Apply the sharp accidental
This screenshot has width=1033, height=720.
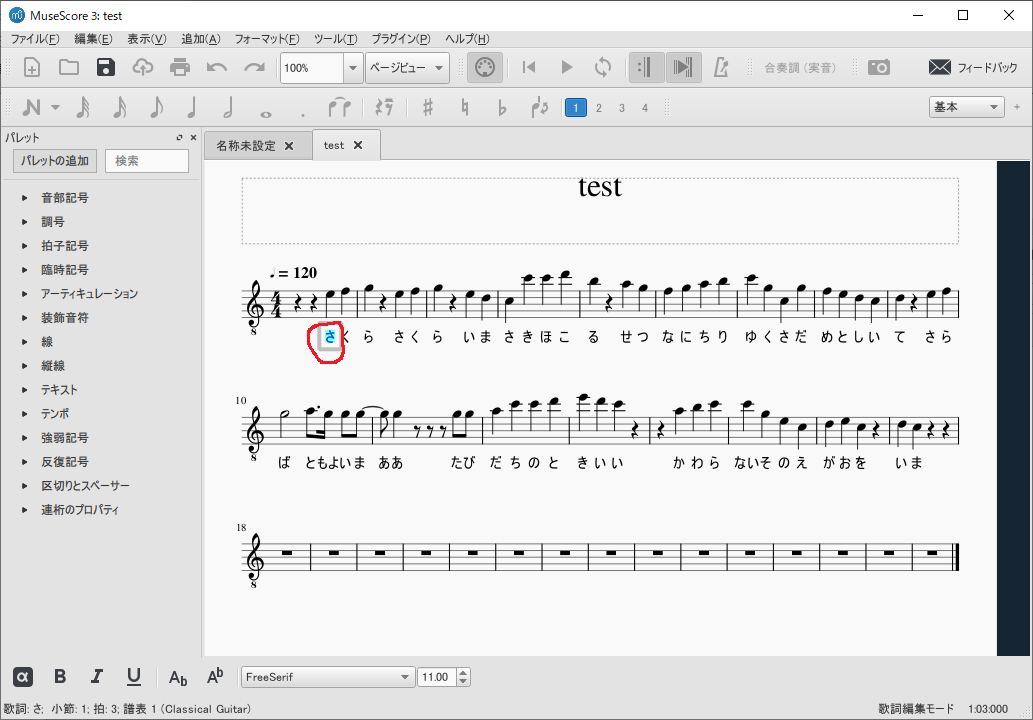point(428,107)
